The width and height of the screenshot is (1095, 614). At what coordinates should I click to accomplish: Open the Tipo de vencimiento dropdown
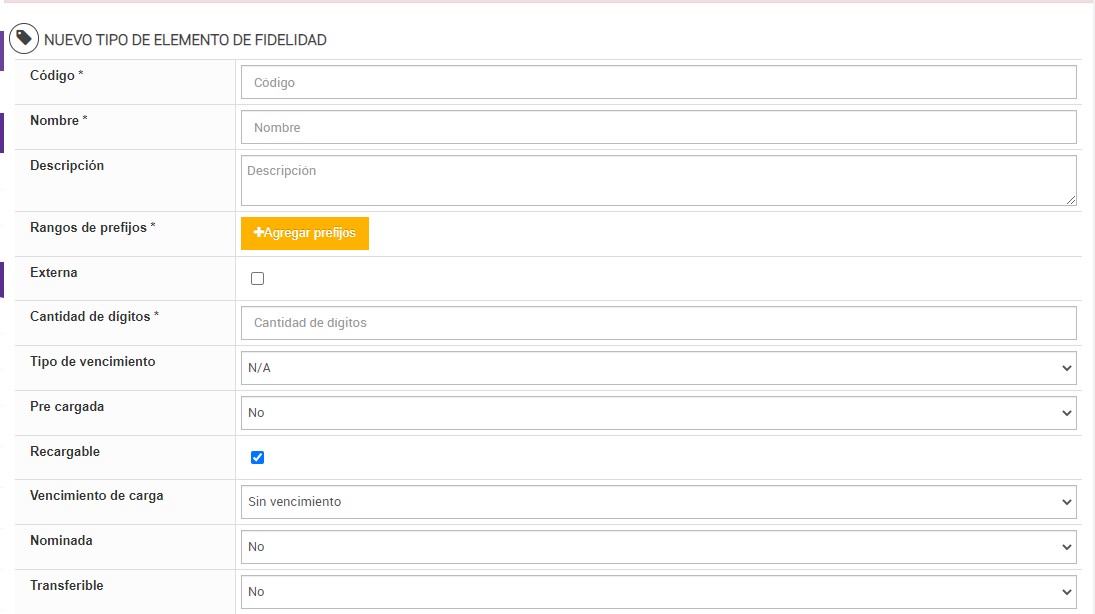(x=658, y=368)
